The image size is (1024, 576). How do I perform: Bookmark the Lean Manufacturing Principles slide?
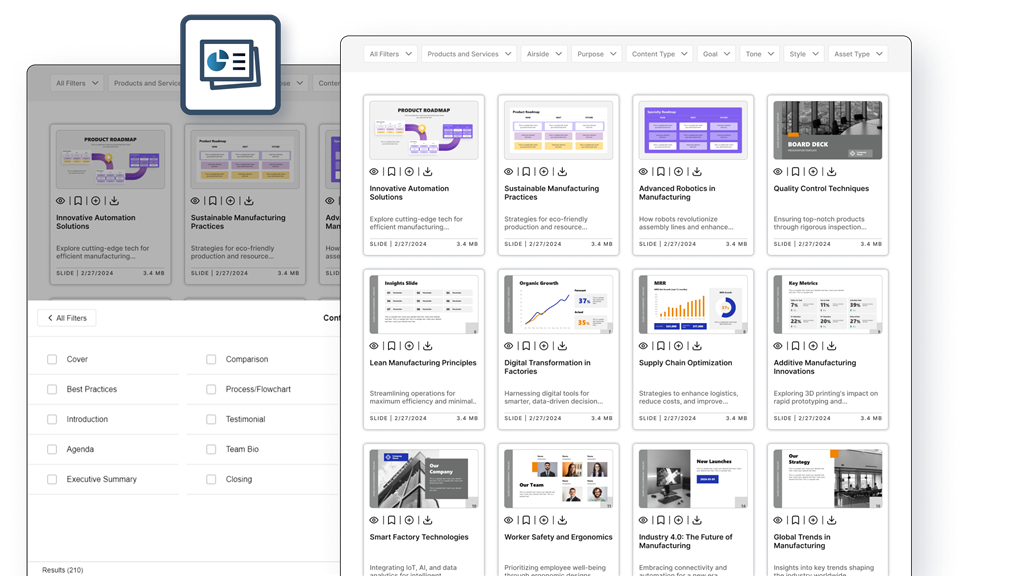[x=391, y=346]
